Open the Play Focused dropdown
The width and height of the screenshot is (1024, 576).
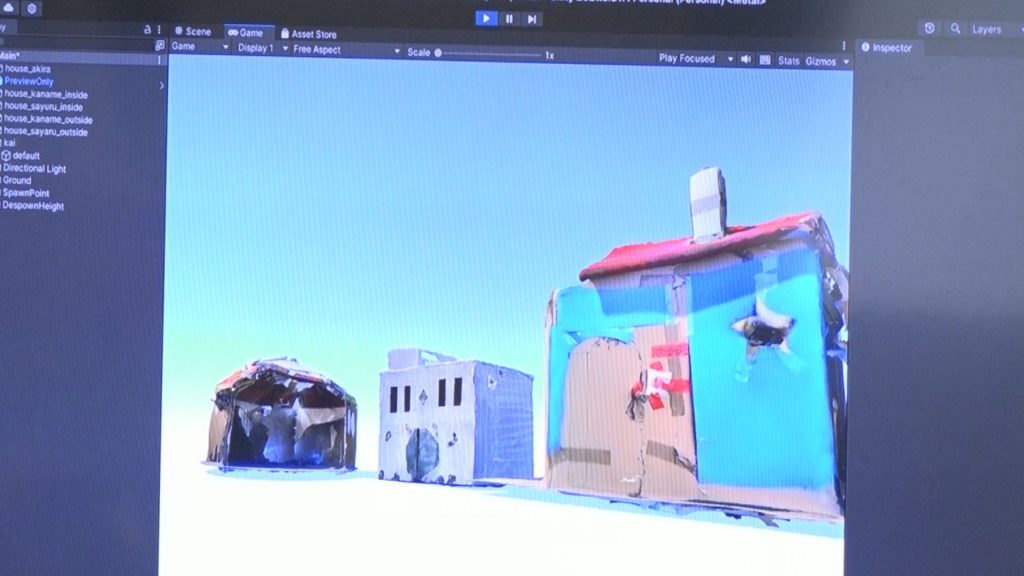click(696, 59)
